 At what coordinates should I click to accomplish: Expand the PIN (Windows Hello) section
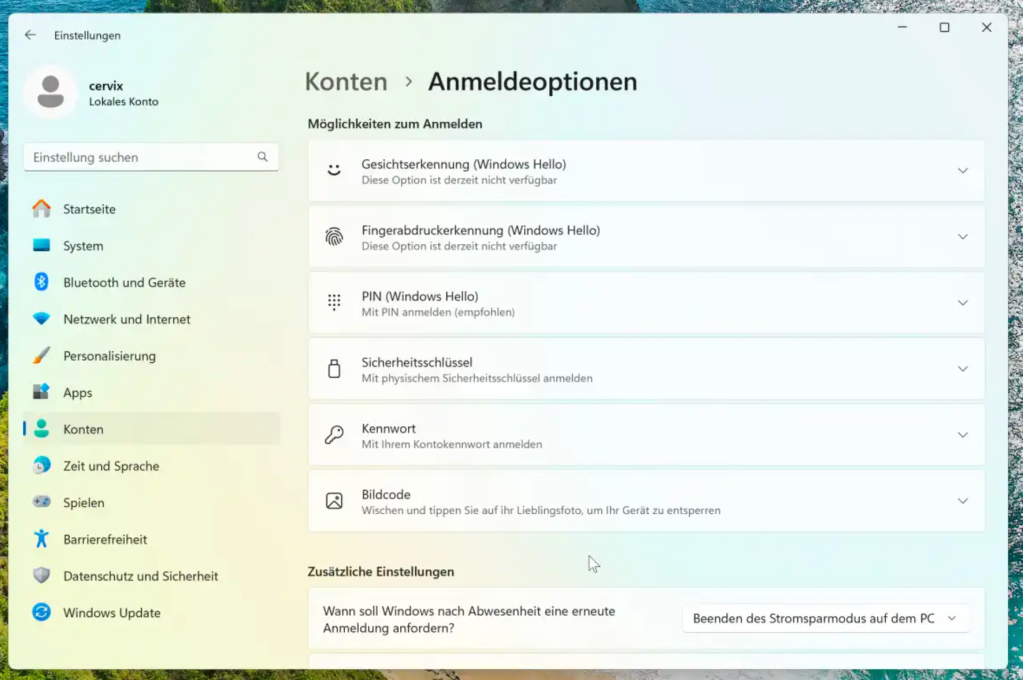tap(962, 302)
